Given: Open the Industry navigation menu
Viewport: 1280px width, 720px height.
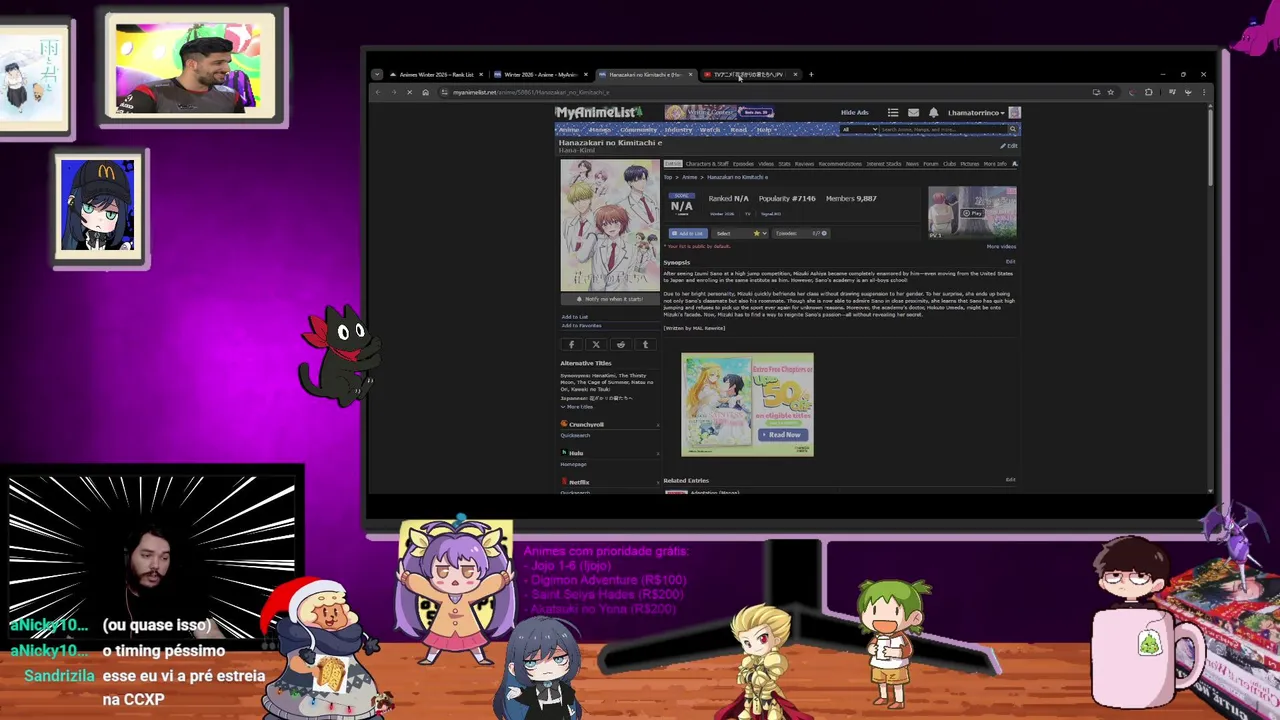Looking at the screenshot, I should [x=678, y=130].
